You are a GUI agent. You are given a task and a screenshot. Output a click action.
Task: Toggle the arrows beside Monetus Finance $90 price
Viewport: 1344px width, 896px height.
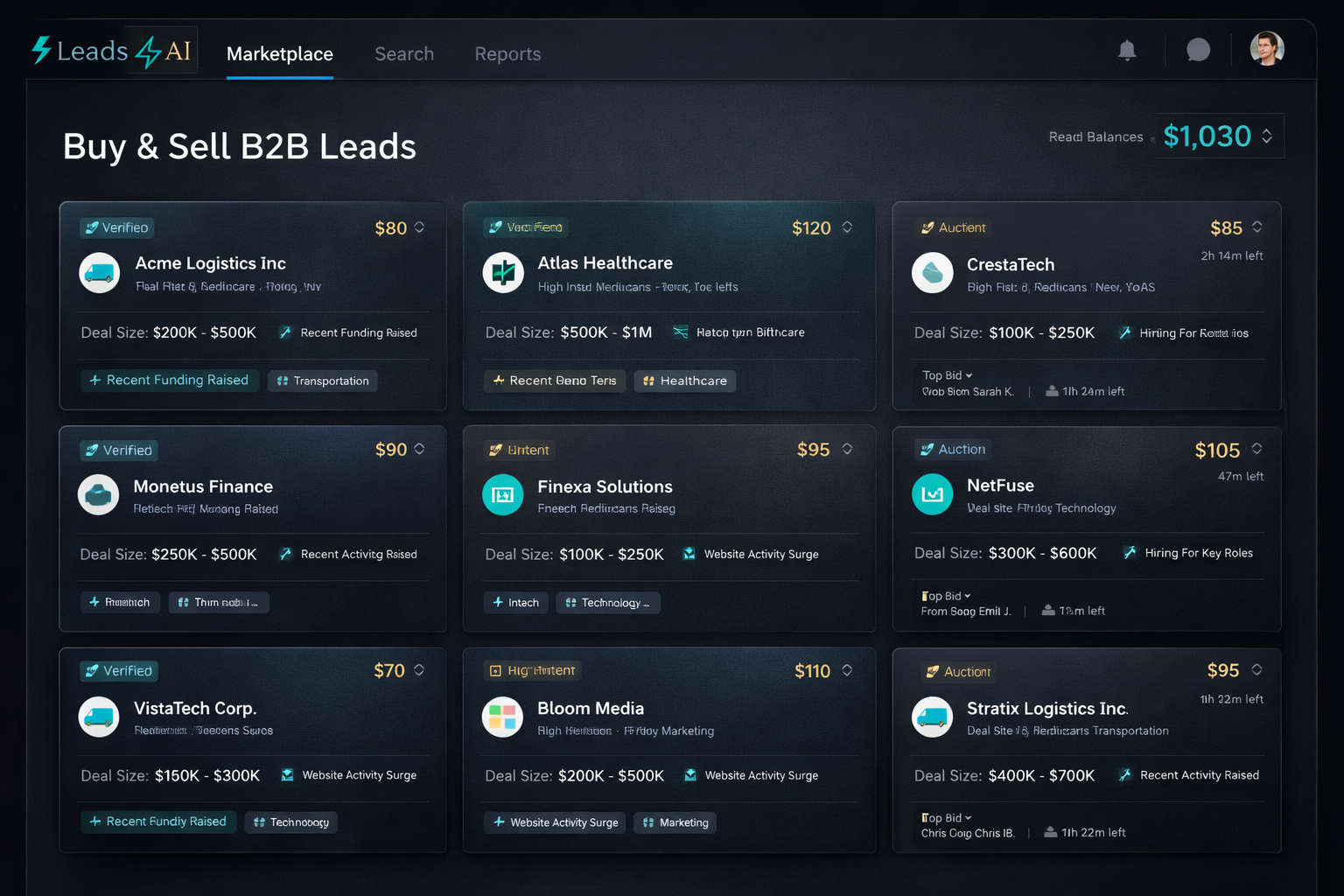[x=420, y=449]
